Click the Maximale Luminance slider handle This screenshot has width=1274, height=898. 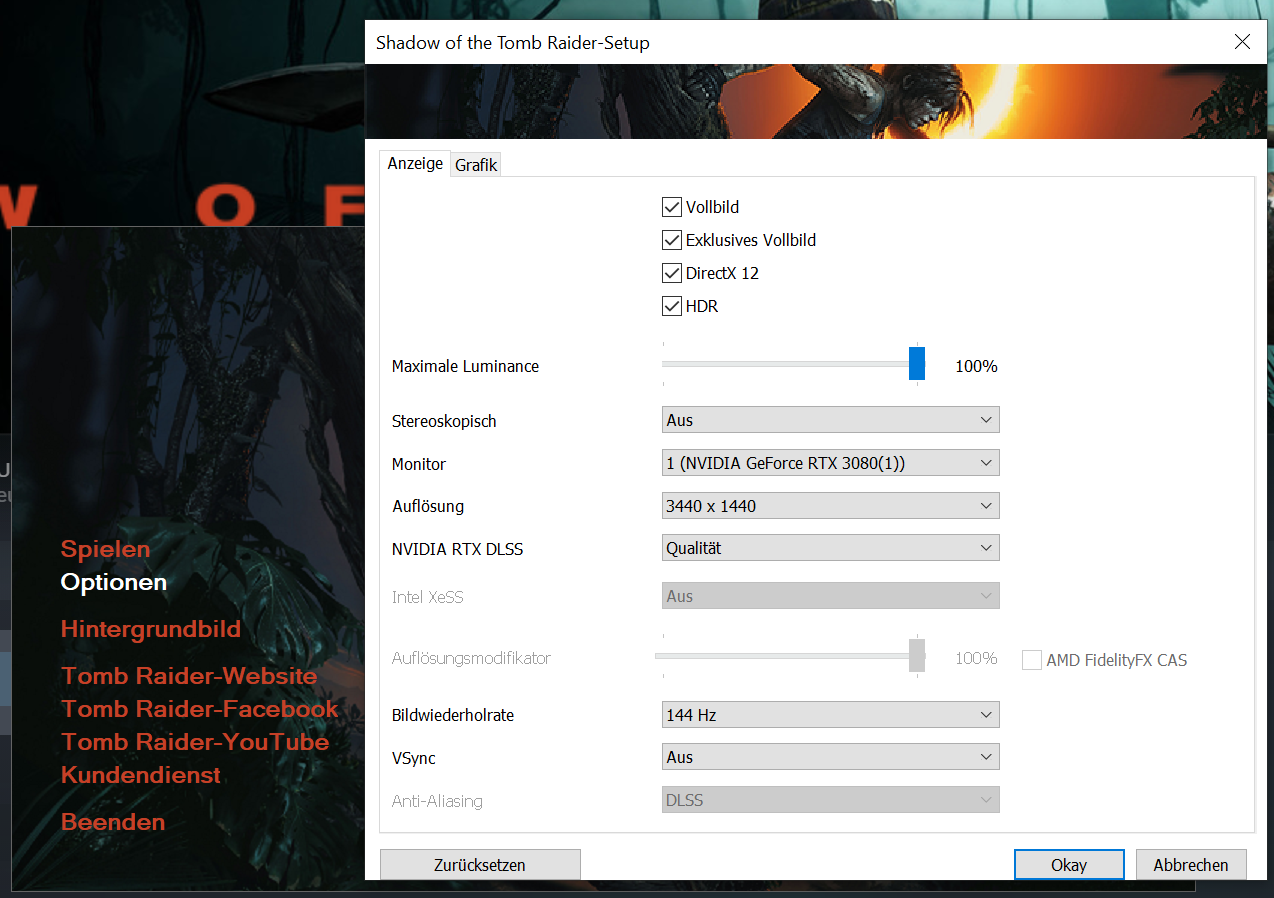(x=917, y=364)
